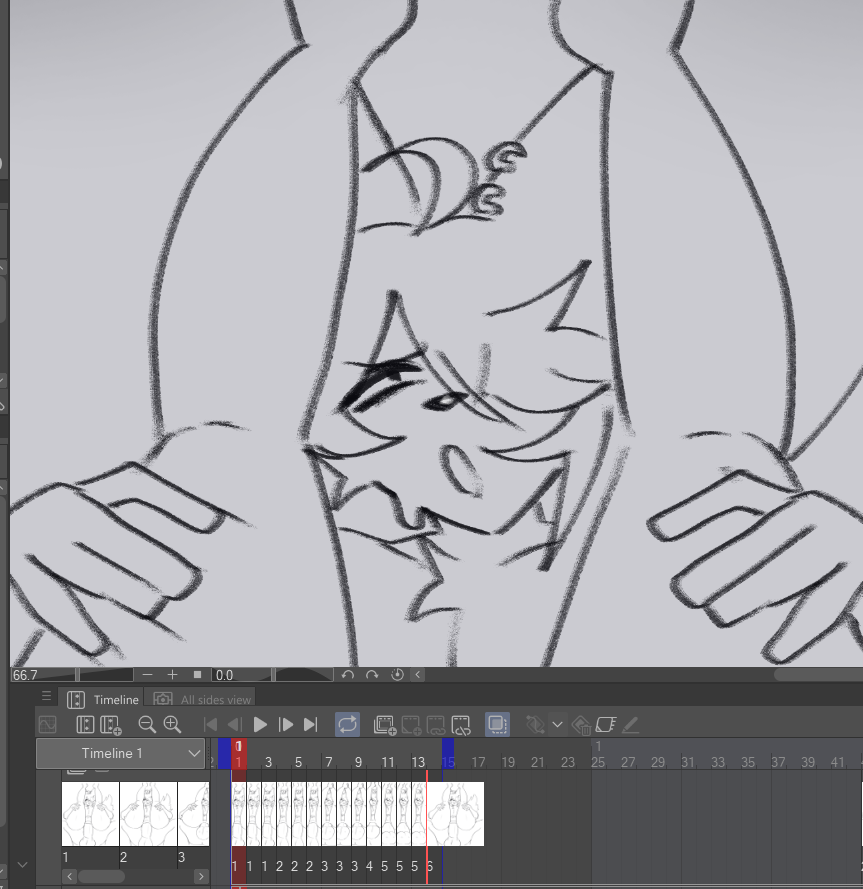Click the Delete specified cel icon
This screenshot has width=863, height=889.
point(461,725)
